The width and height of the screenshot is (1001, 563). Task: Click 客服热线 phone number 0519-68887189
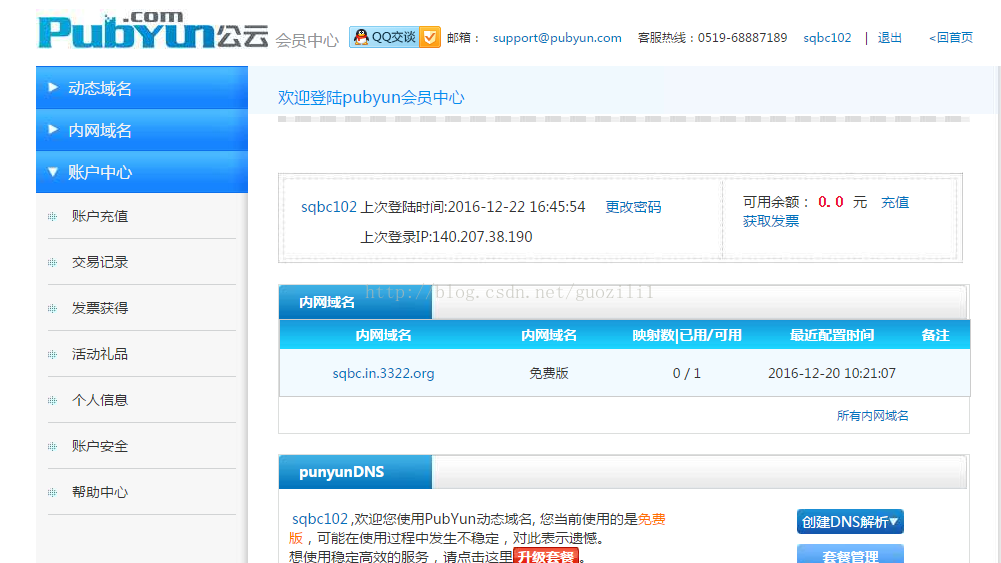click(742, 38)
